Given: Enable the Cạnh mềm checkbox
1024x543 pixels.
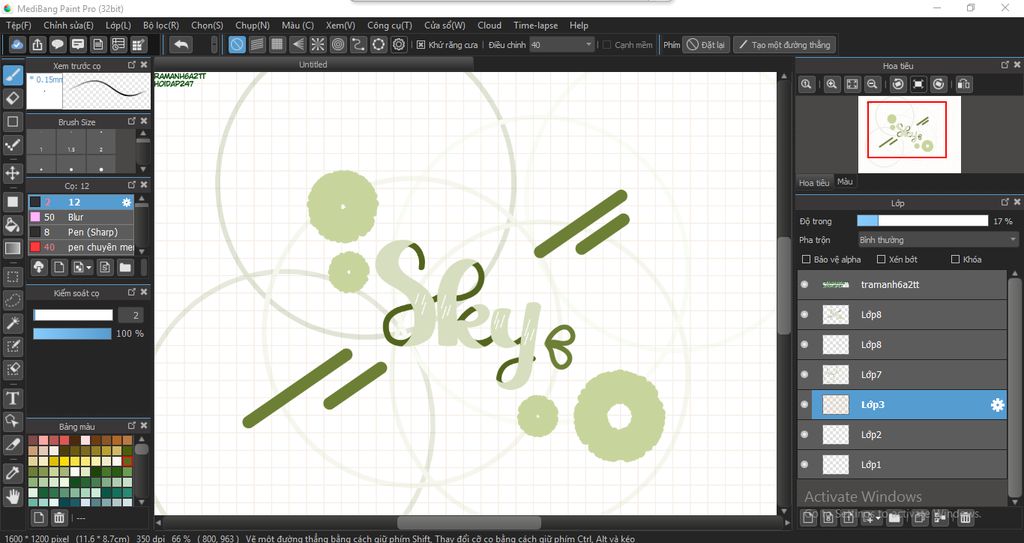Looking at the screenshot, I should point(607,45).
